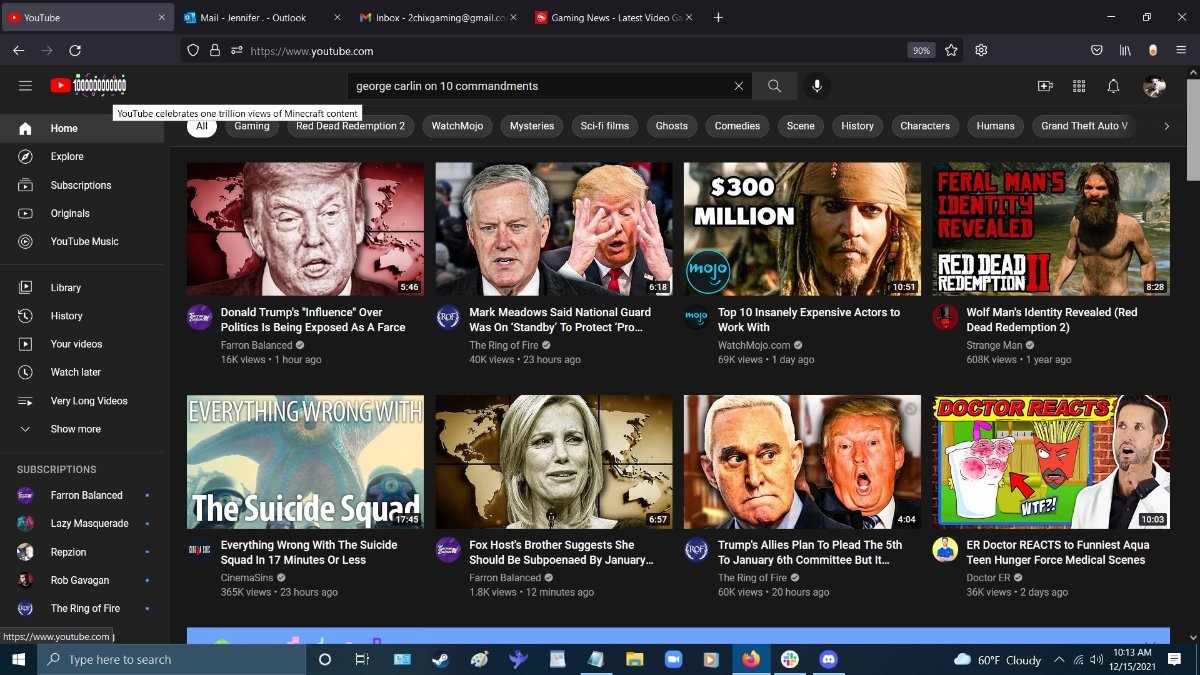1200x675 pixels.
Task: Bookmark this page with the star
Action: tap(951, 50)
